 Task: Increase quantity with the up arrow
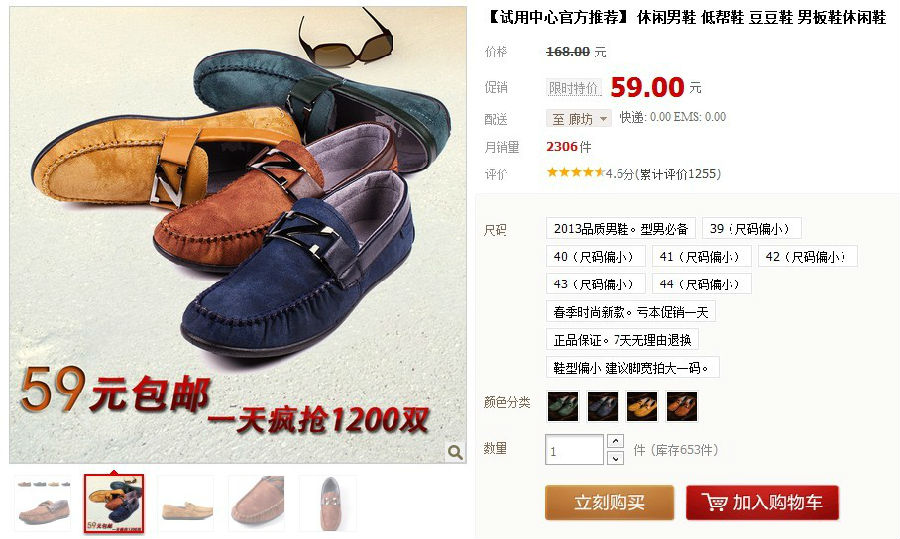(615, 441)
